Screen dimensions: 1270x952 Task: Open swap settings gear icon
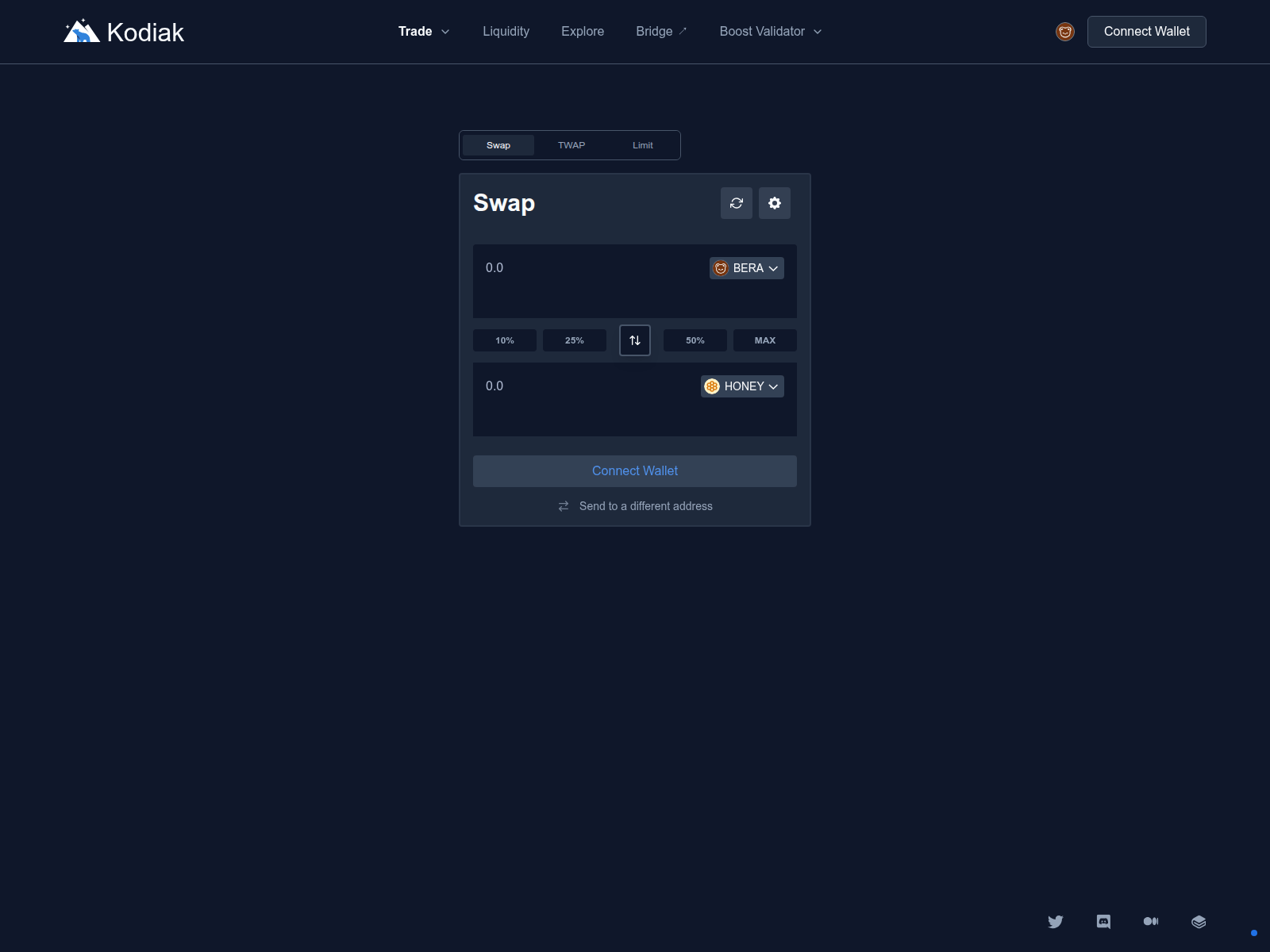pos(774,203)
